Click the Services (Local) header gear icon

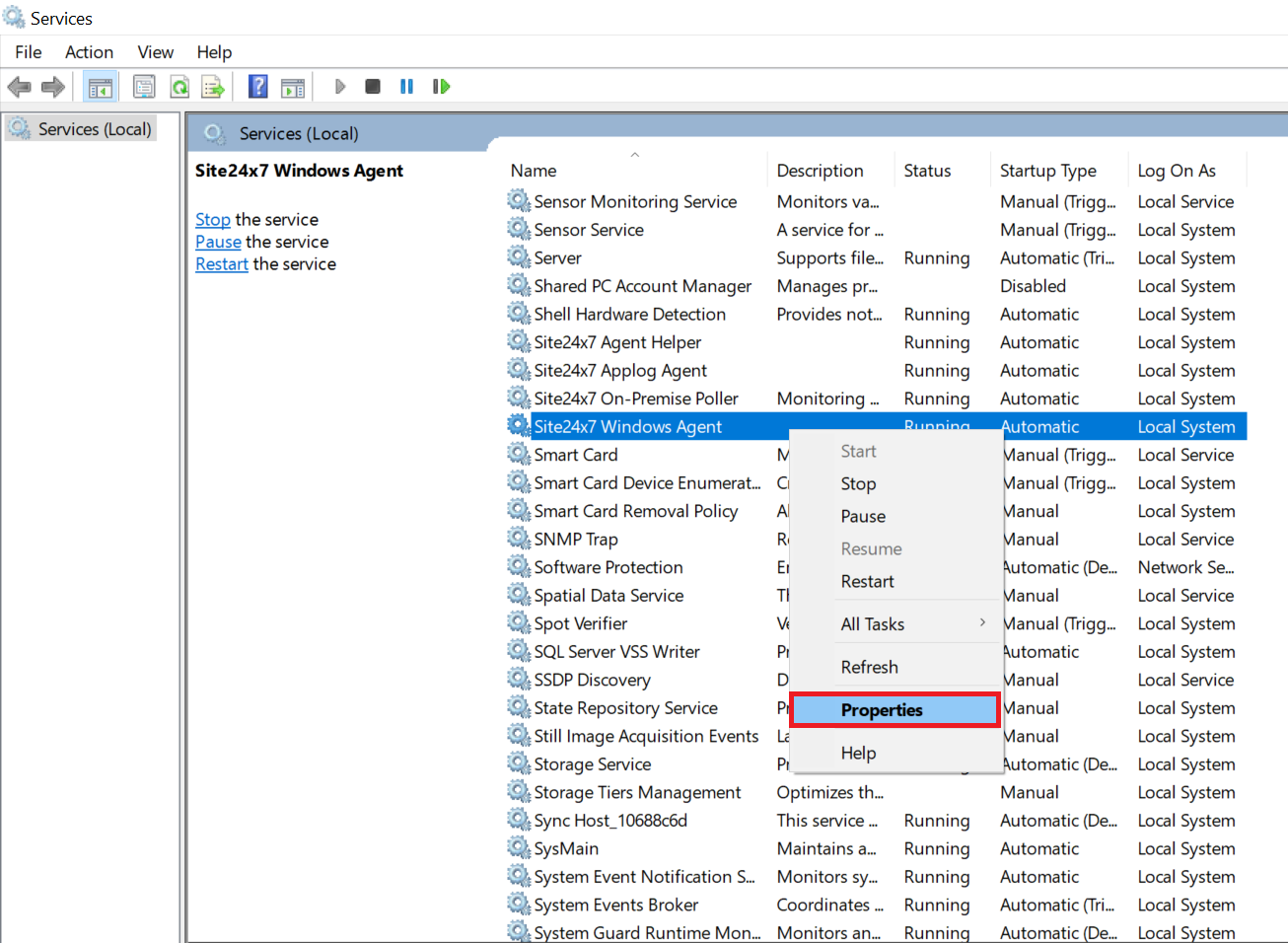(215, 133)
